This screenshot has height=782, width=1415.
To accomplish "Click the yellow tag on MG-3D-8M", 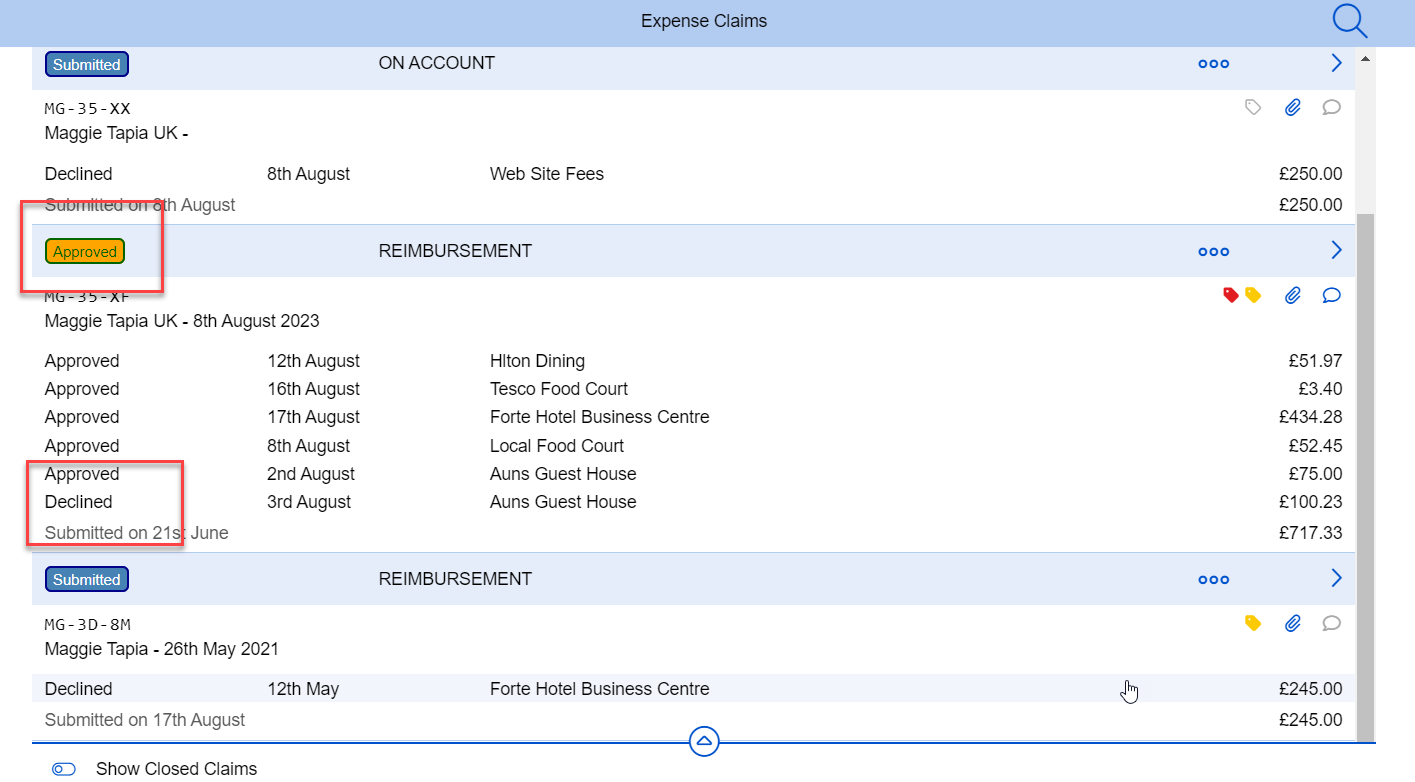I will pyautogui.click(x=1252, y=623).
